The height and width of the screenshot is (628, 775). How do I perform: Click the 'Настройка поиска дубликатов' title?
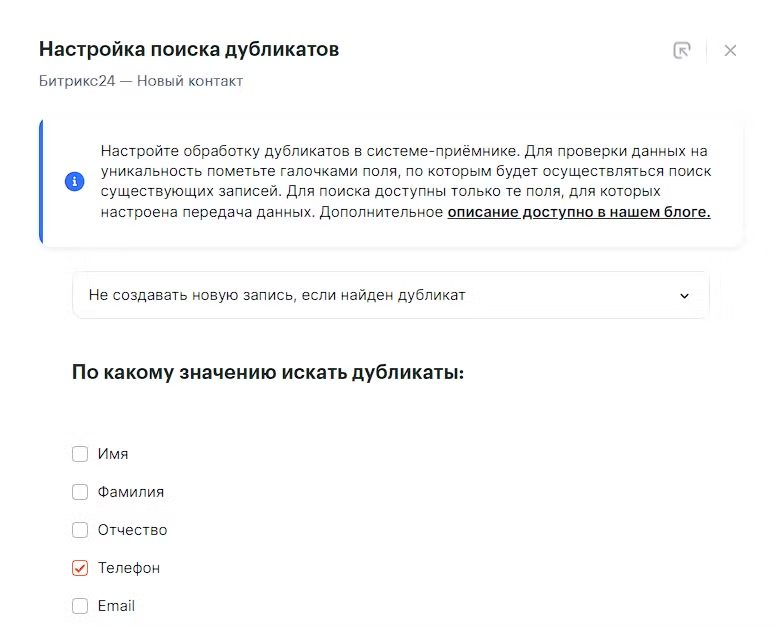(x=189, y=49)
